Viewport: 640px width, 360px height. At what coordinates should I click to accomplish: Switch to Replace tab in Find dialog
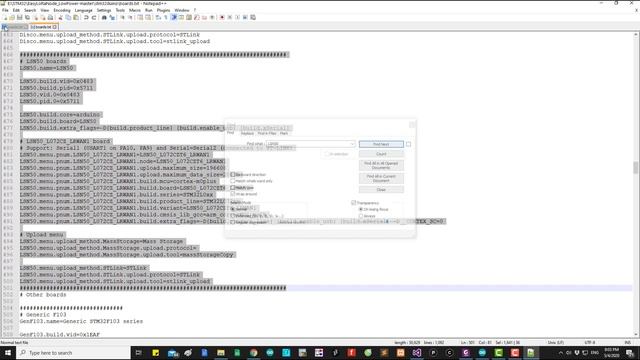click(247, 133)
